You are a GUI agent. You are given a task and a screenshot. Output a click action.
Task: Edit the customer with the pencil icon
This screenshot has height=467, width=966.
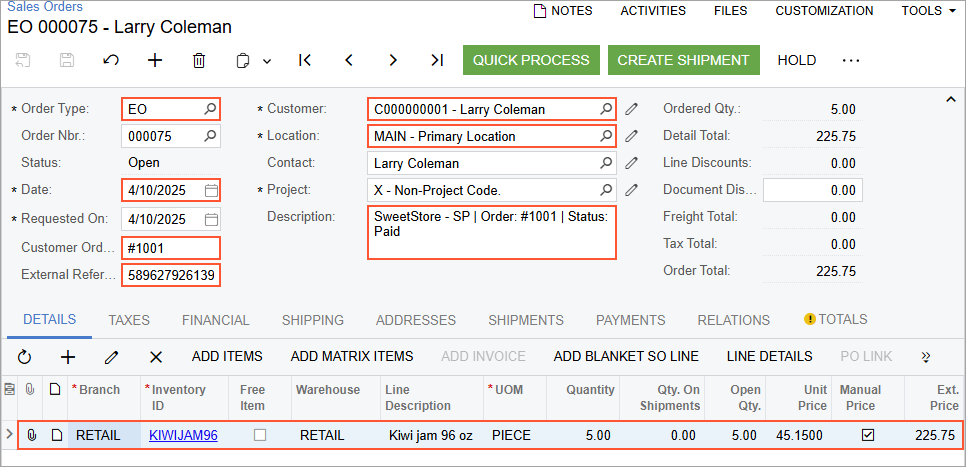[x=631, y=109]
